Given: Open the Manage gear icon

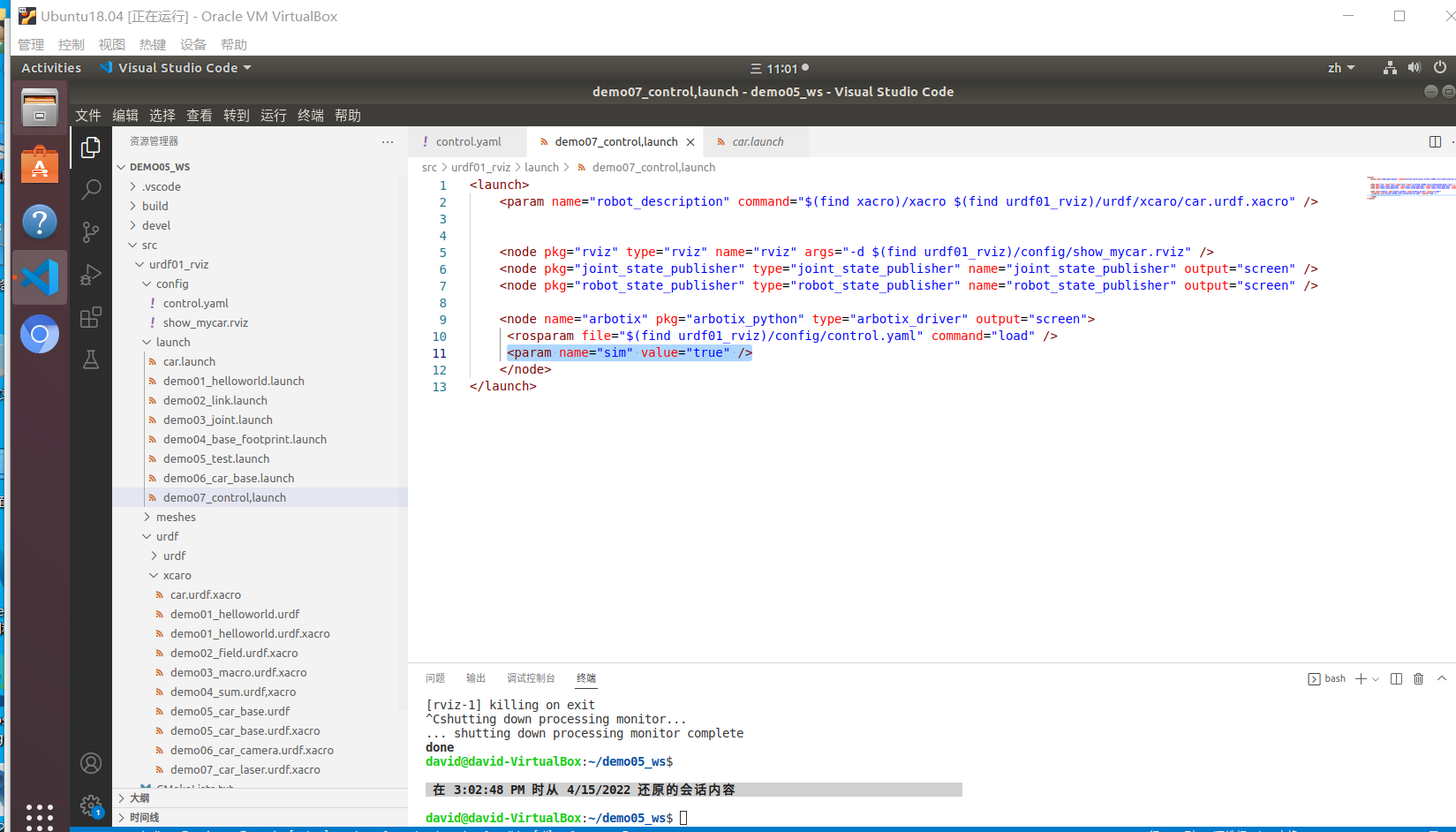Looking at the screenshot, I should pos(91,806).
